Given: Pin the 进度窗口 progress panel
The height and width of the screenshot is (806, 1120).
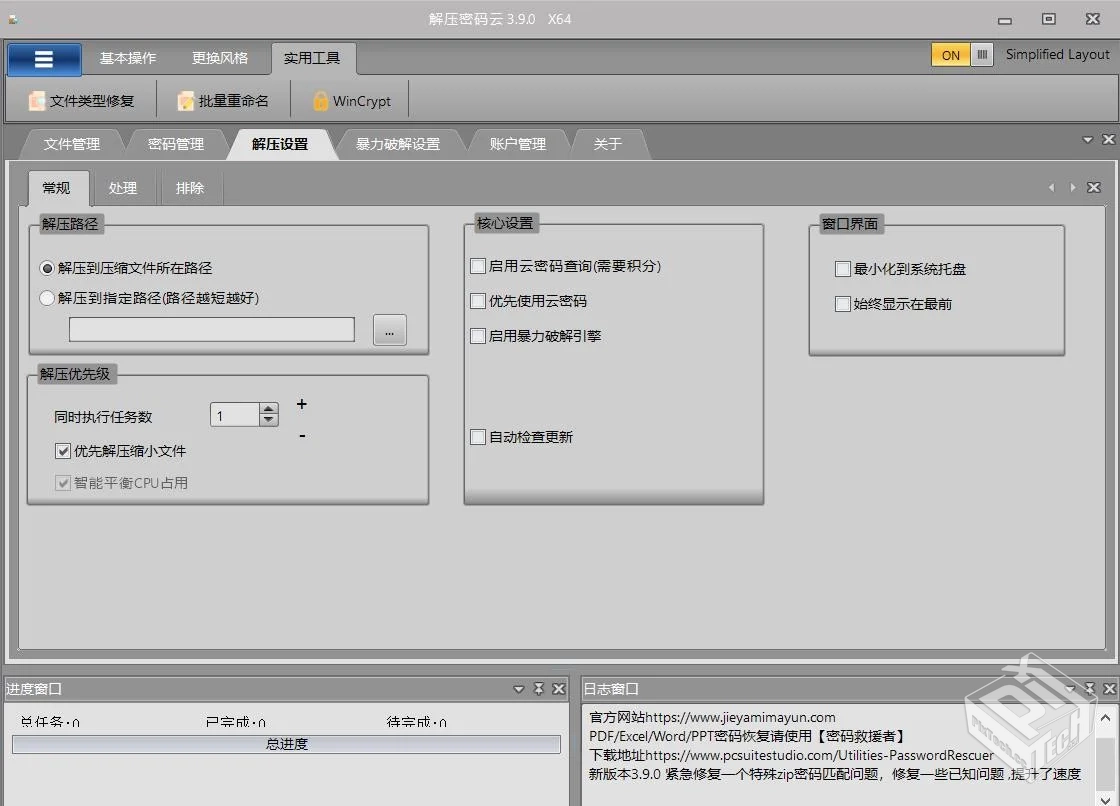Looking at the screenshot, I should point(539,688).
